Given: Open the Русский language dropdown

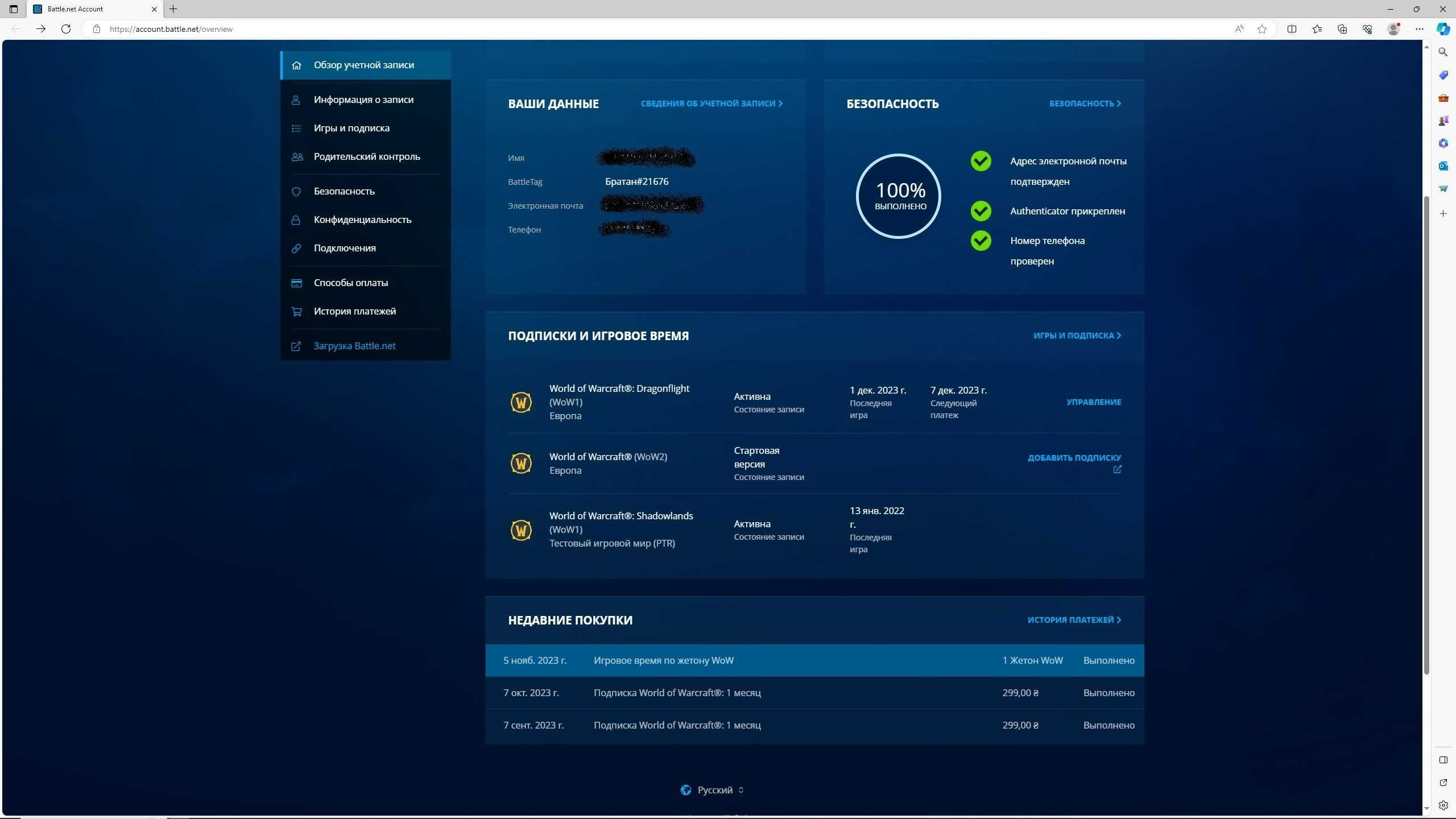Looking at the screenshot, I should tap(712, 790).
